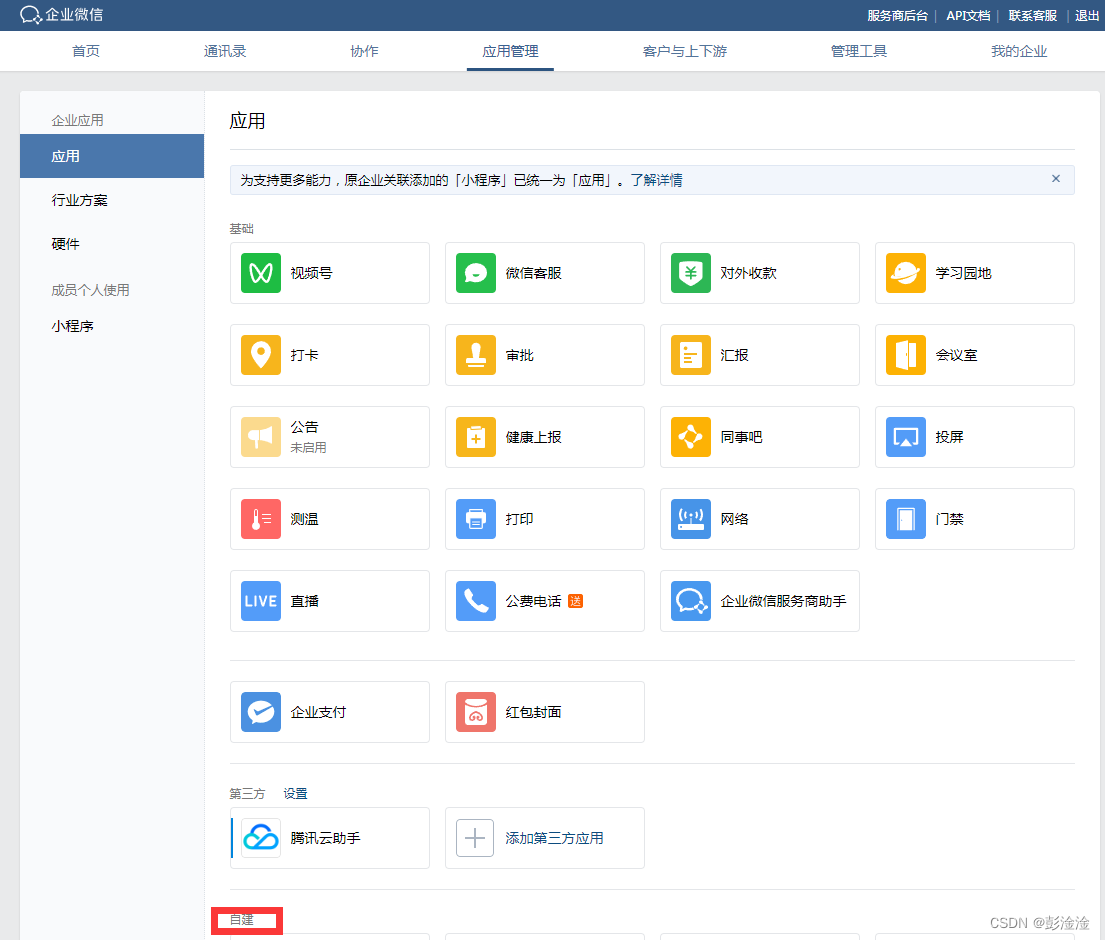
Task: Click the 投屏 label text
Action: pyautogui.click(x=949, y=438)
